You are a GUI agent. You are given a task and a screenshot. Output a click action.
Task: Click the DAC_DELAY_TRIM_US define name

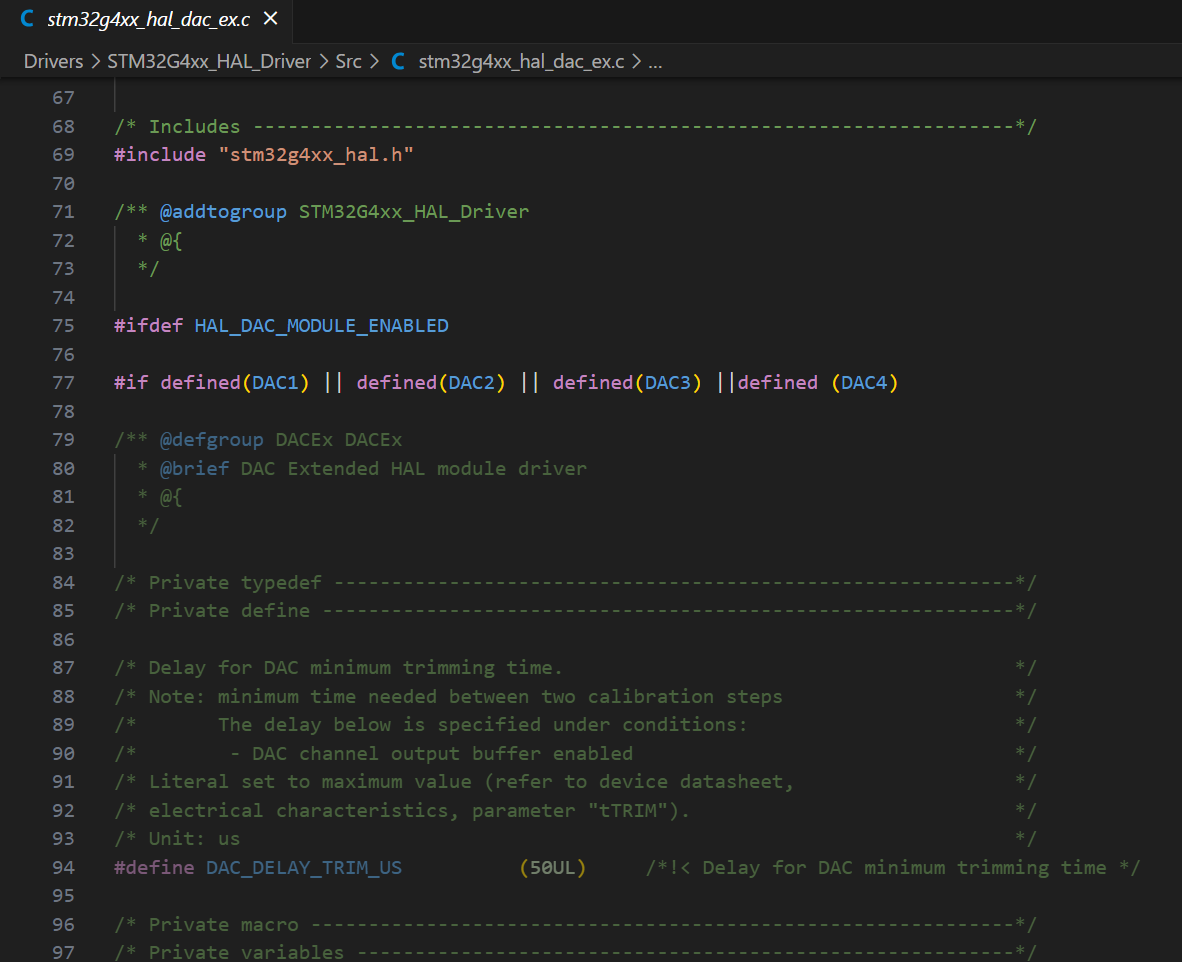[x=304, y=867]
